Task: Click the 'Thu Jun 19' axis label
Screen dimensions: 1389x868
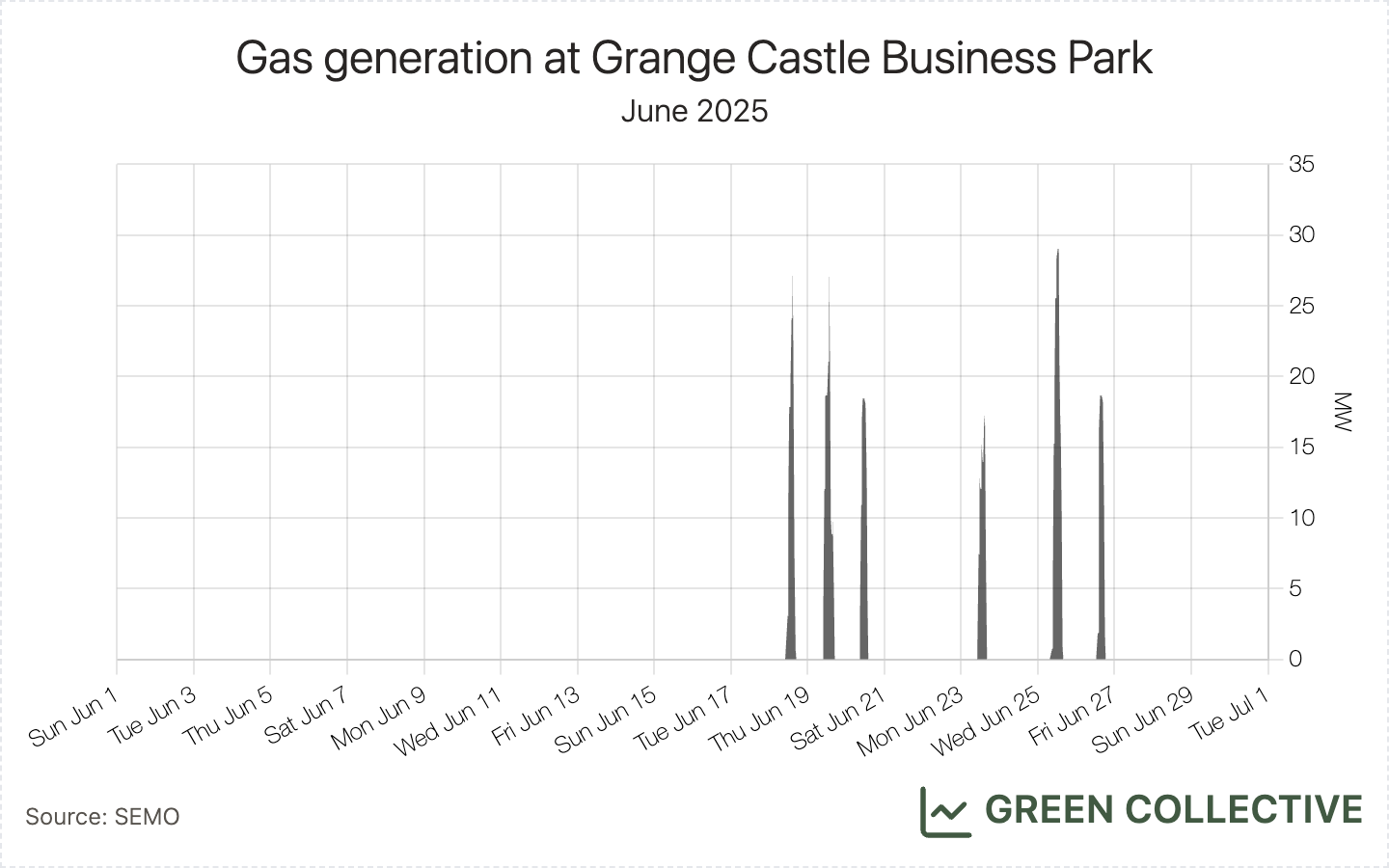Action: 759,719
